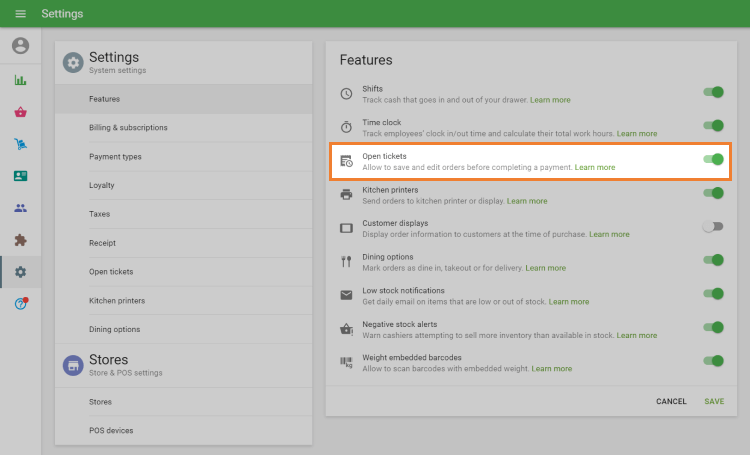Open the Reports bar chart icon
This screenshot has width=750, height=455.
pos(20,81)
